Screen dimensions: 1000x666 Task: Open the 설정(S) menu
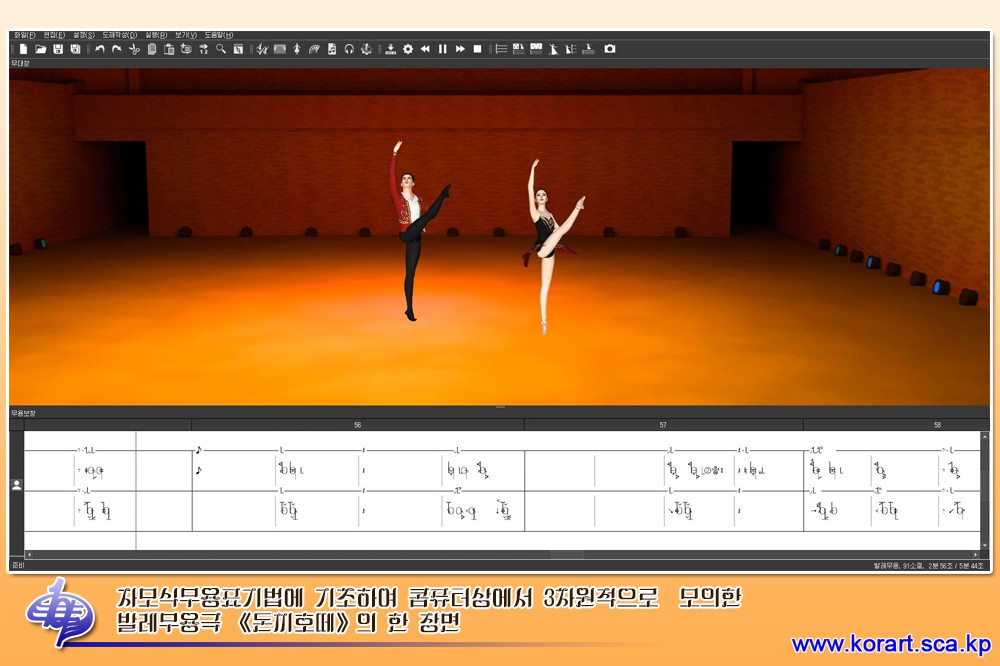tap(84, 35)
